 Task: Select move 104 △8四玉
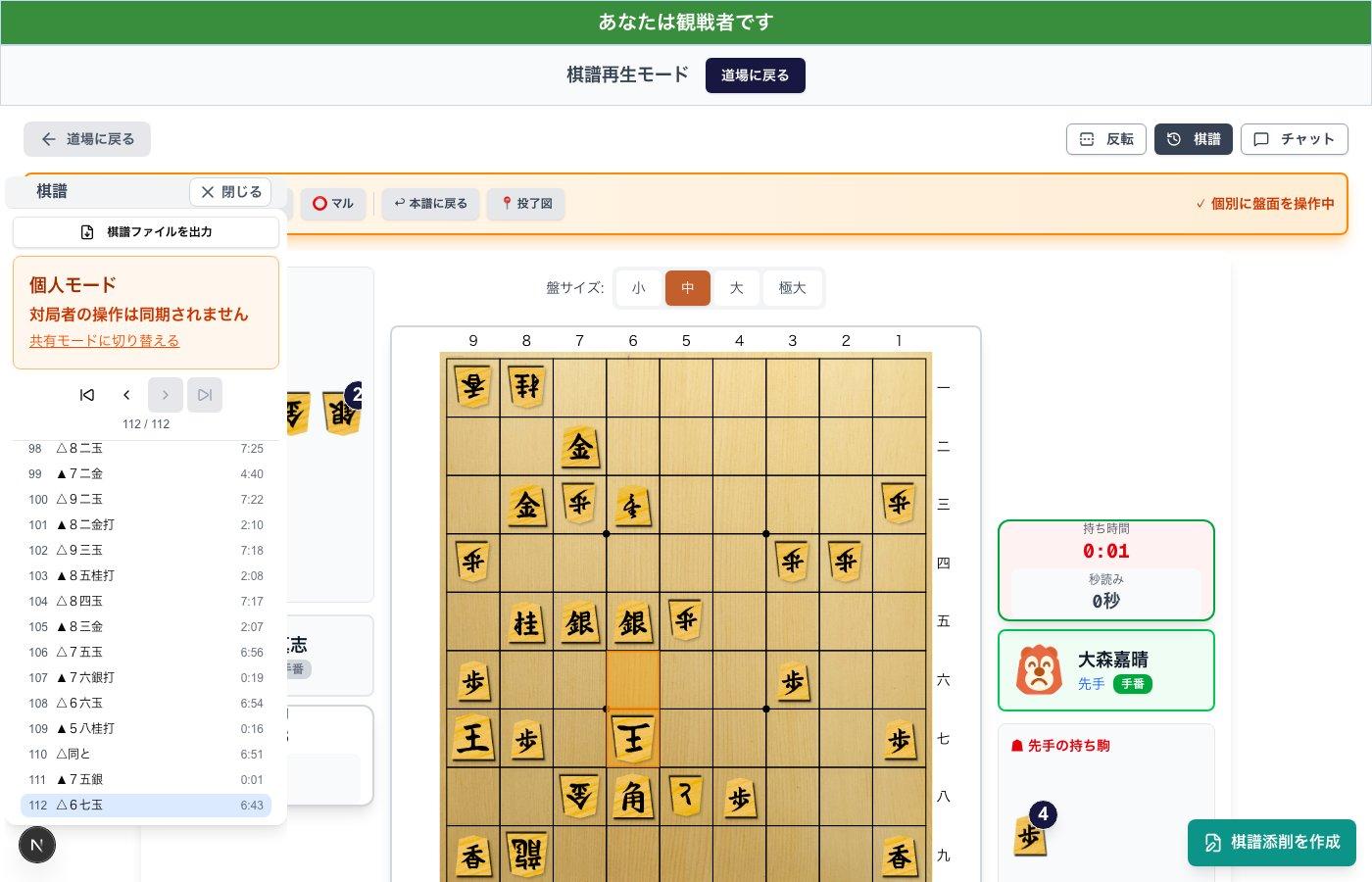coord(146,602)
